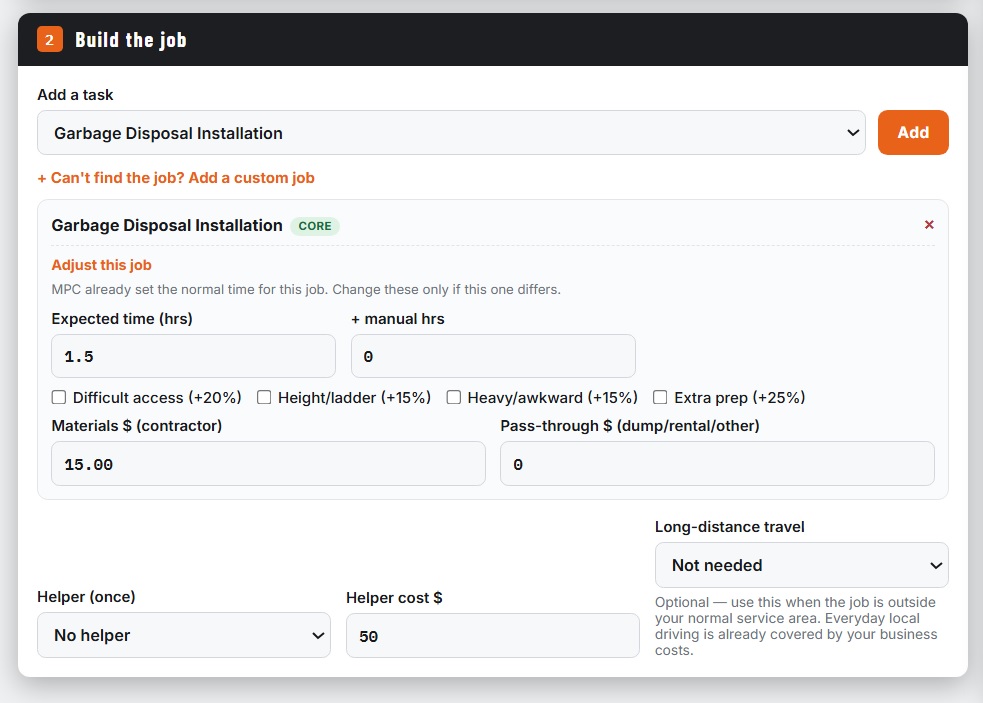Expand the Long-distance travel dropdown
Viewport: 983px width, 703px height.
coord(801,565)
